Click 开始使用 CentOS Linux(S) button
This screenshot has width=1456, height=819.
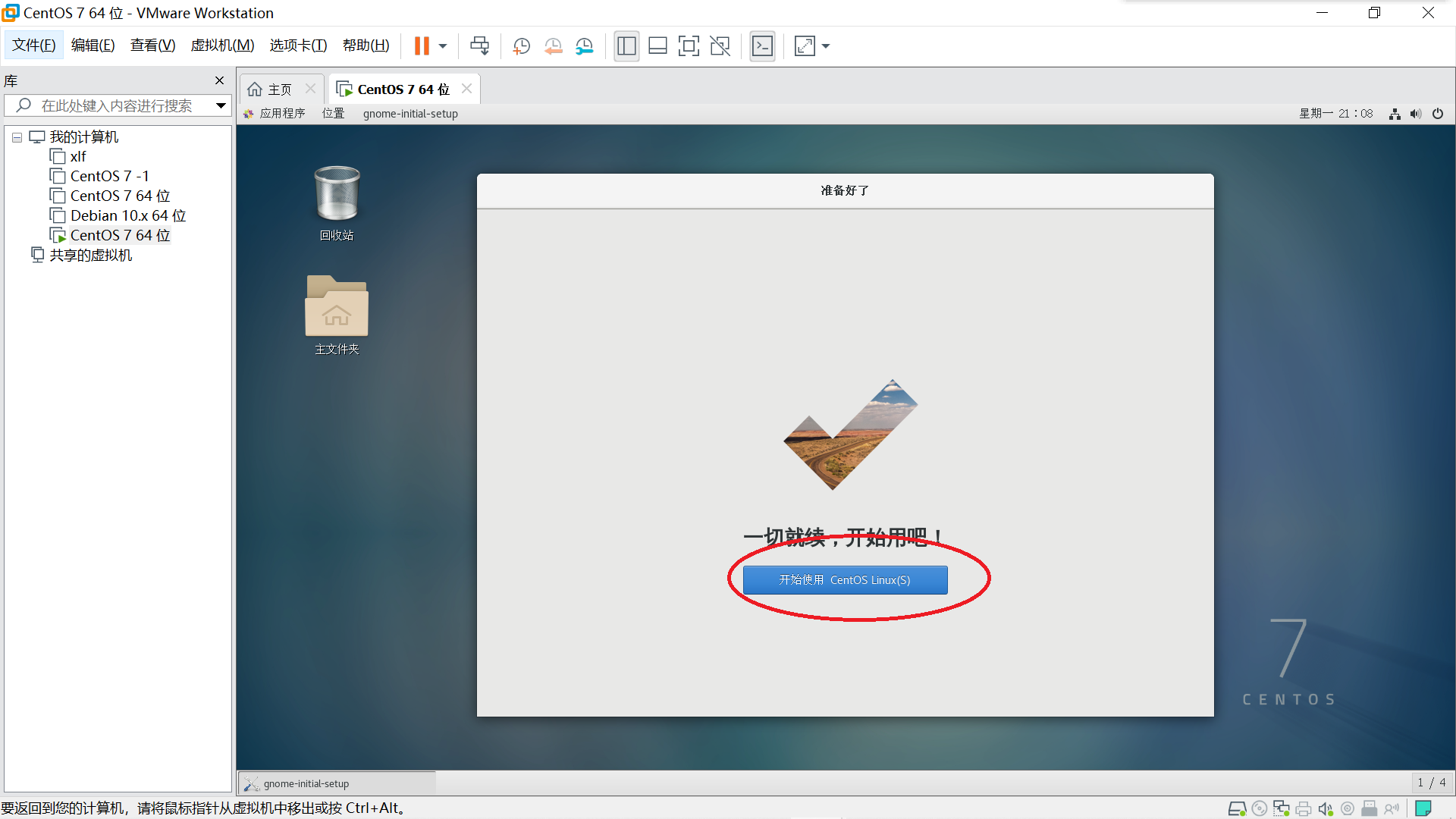click(844, 579)
